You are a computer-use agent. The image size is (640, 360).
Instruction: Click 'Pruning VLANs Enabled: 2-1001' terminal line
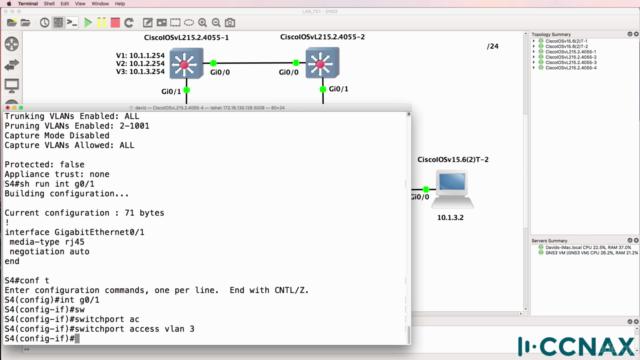77,126
